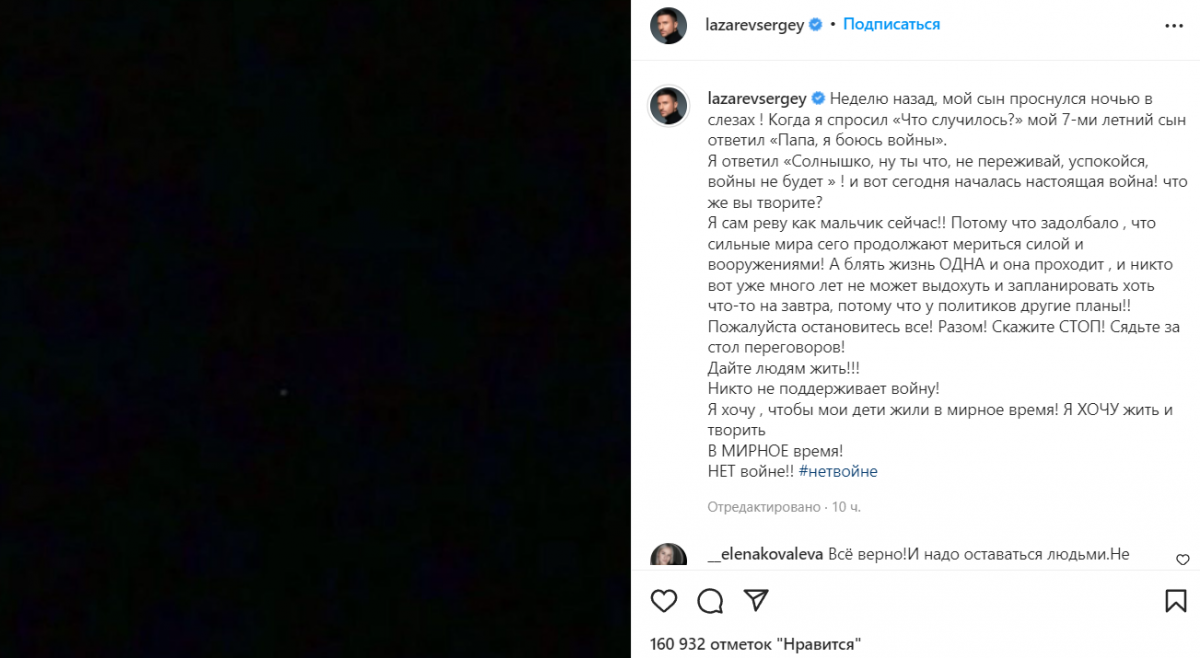Open lazarevsergey username in the caption
The width and height of the screenshot is (1200, 658).
pos(756,98)
